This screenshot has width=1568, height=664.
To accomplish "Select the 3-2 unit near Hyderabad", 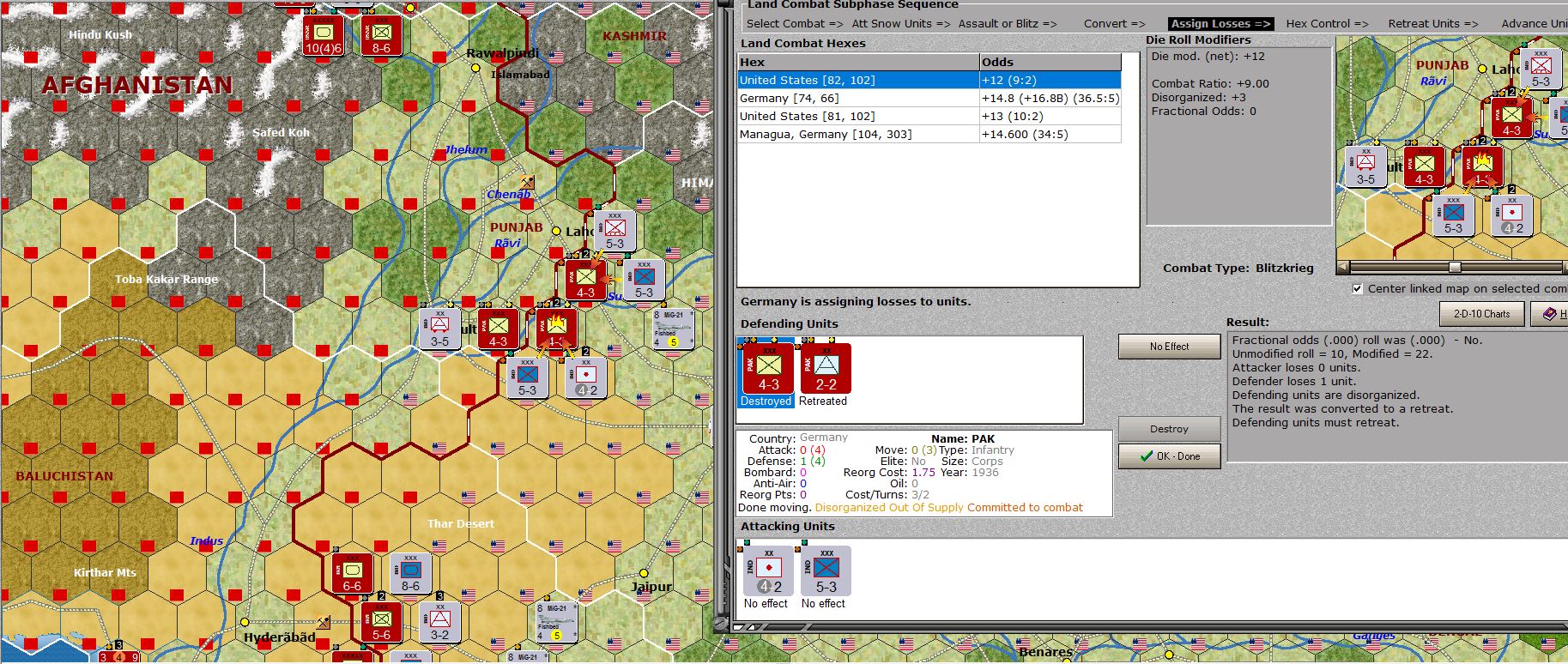I will (x=439, y=622).
